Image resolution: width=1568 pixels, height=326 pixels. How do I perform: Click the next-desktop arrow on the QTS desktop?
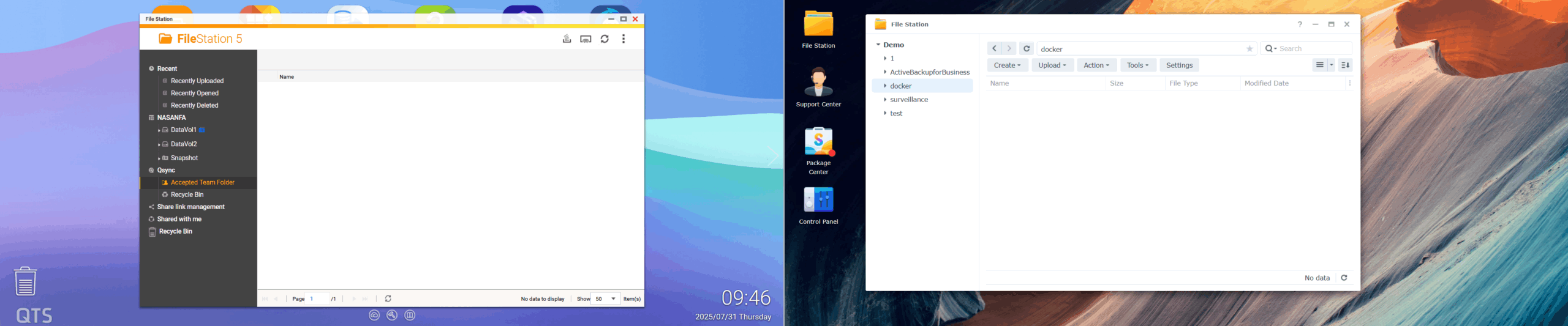[773, 157]
